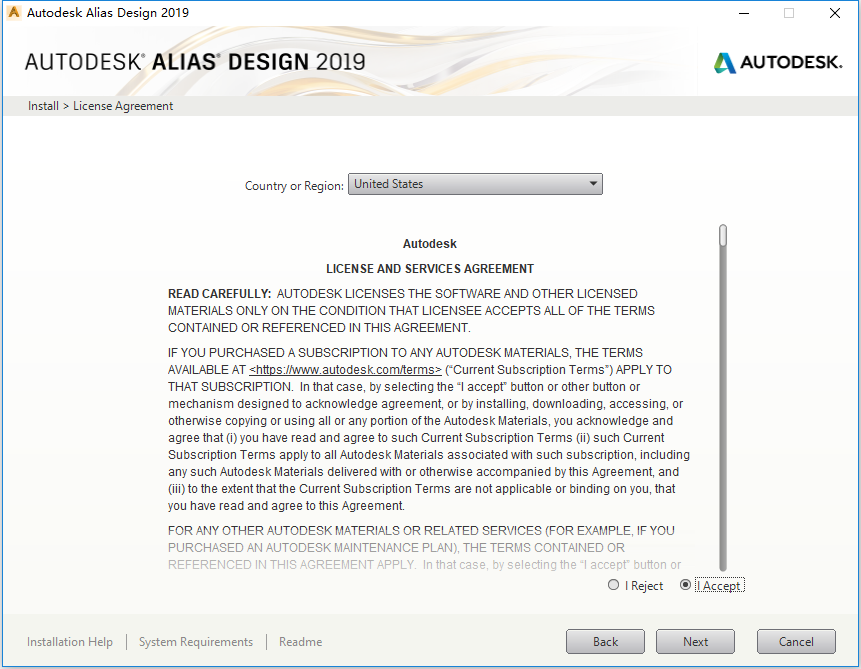Screen dimensions: 861x669
Task: Open the Installation Help link
Action: (70, 642)
